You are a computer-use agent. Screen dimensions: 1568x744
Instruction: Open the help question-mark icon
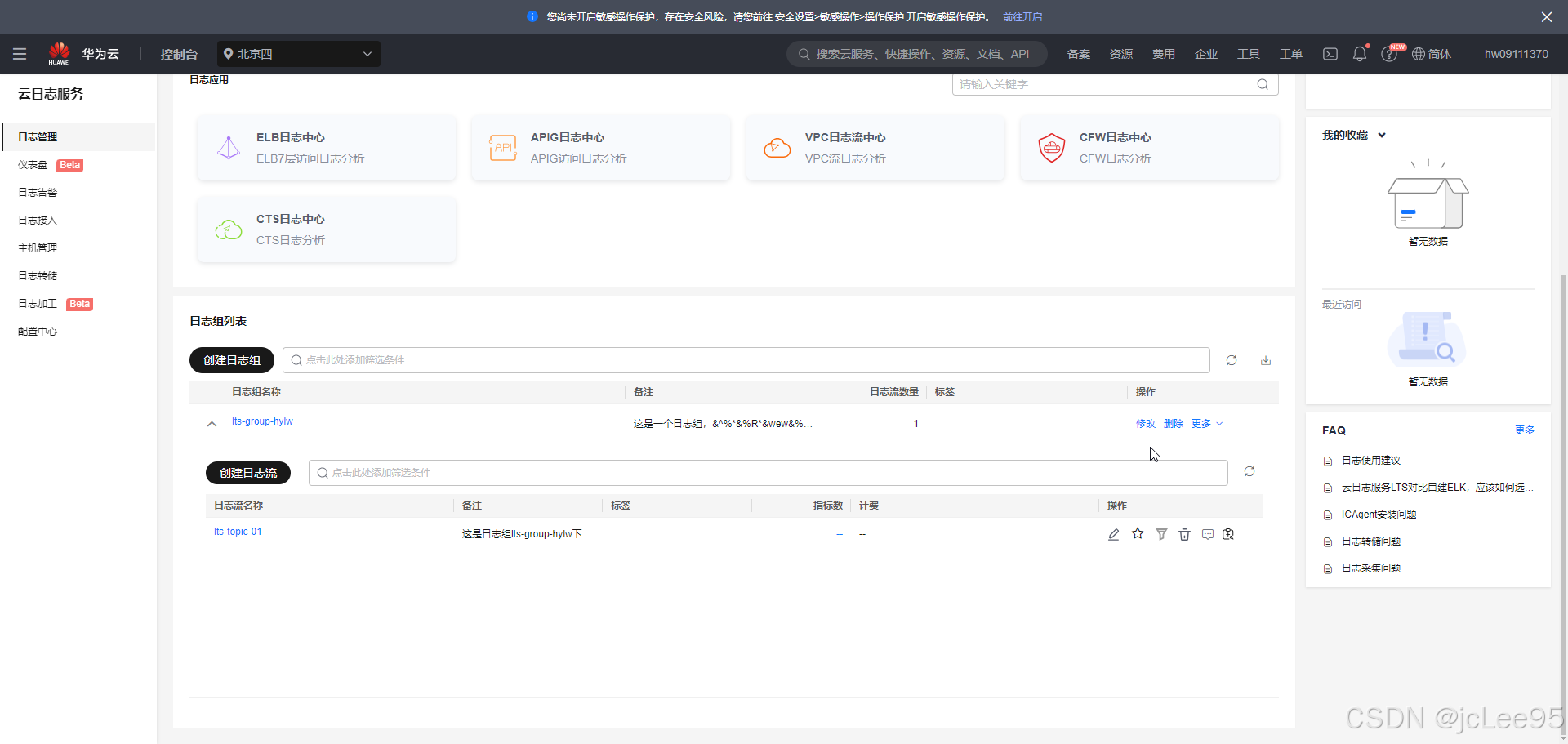tap(1388, 54)
